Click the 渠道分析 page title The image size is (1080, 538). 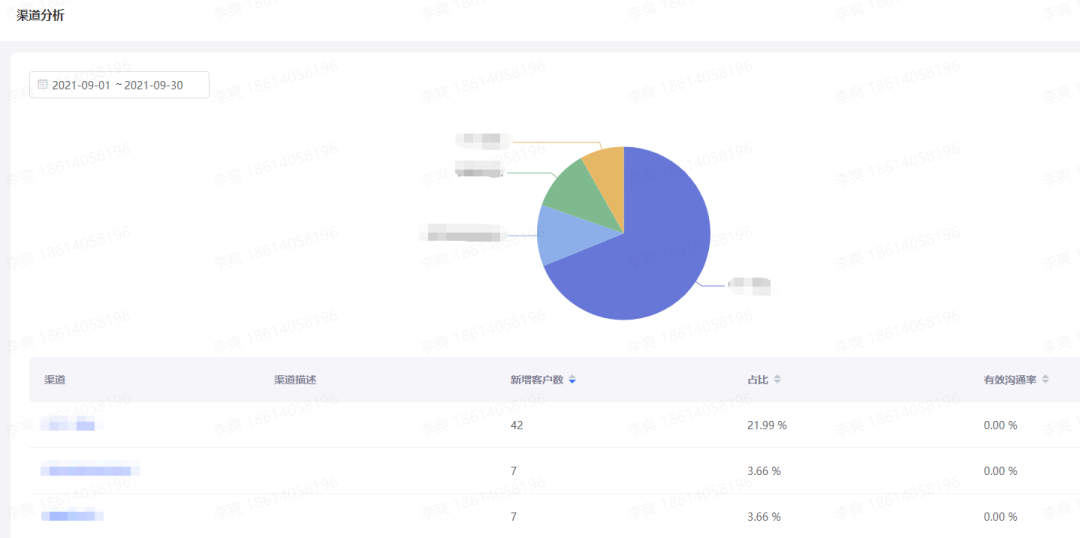(x=40, y=15)
